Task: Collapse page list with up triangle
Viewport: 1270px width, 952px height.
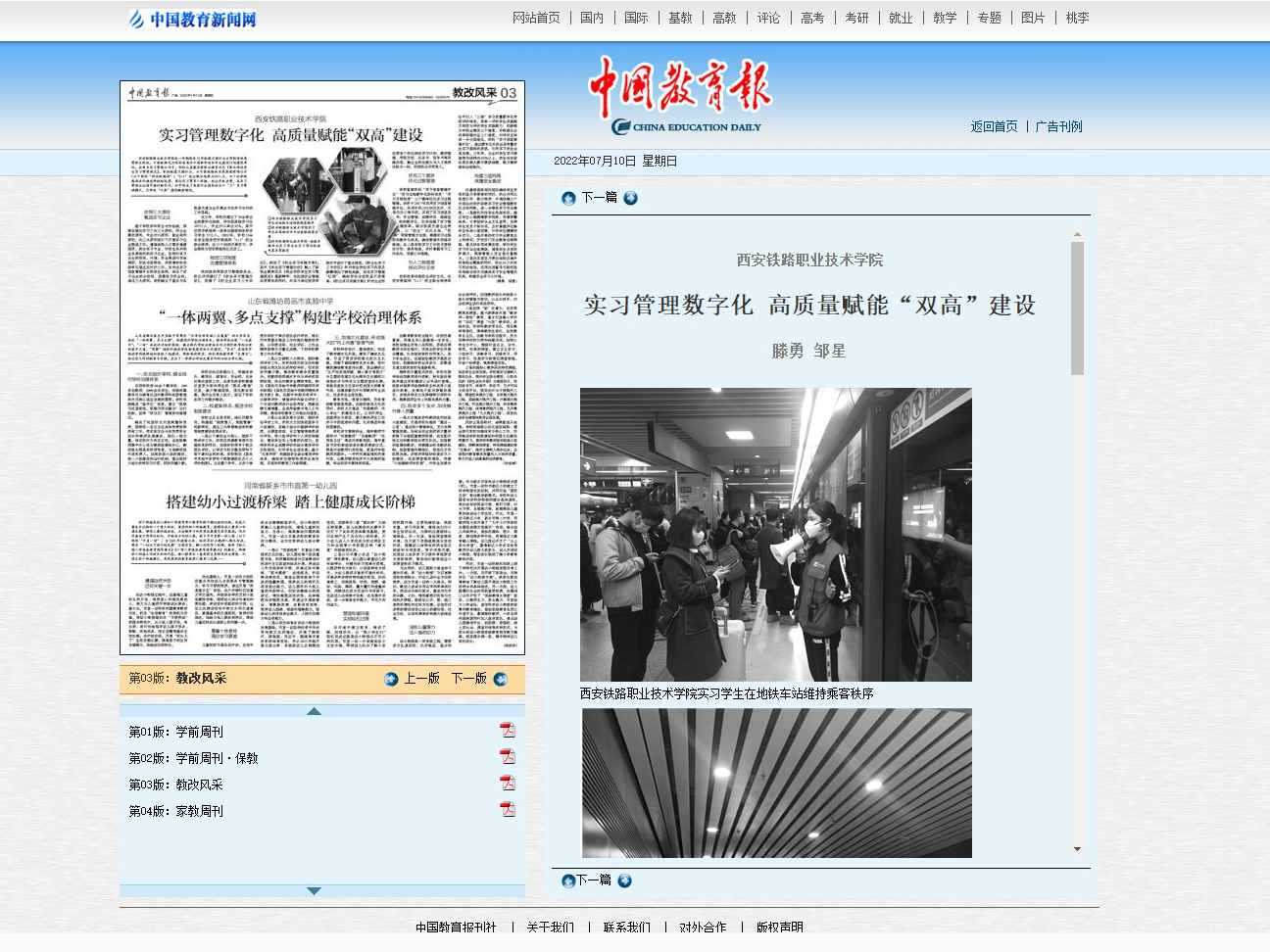Action: [x=314, y=711]
